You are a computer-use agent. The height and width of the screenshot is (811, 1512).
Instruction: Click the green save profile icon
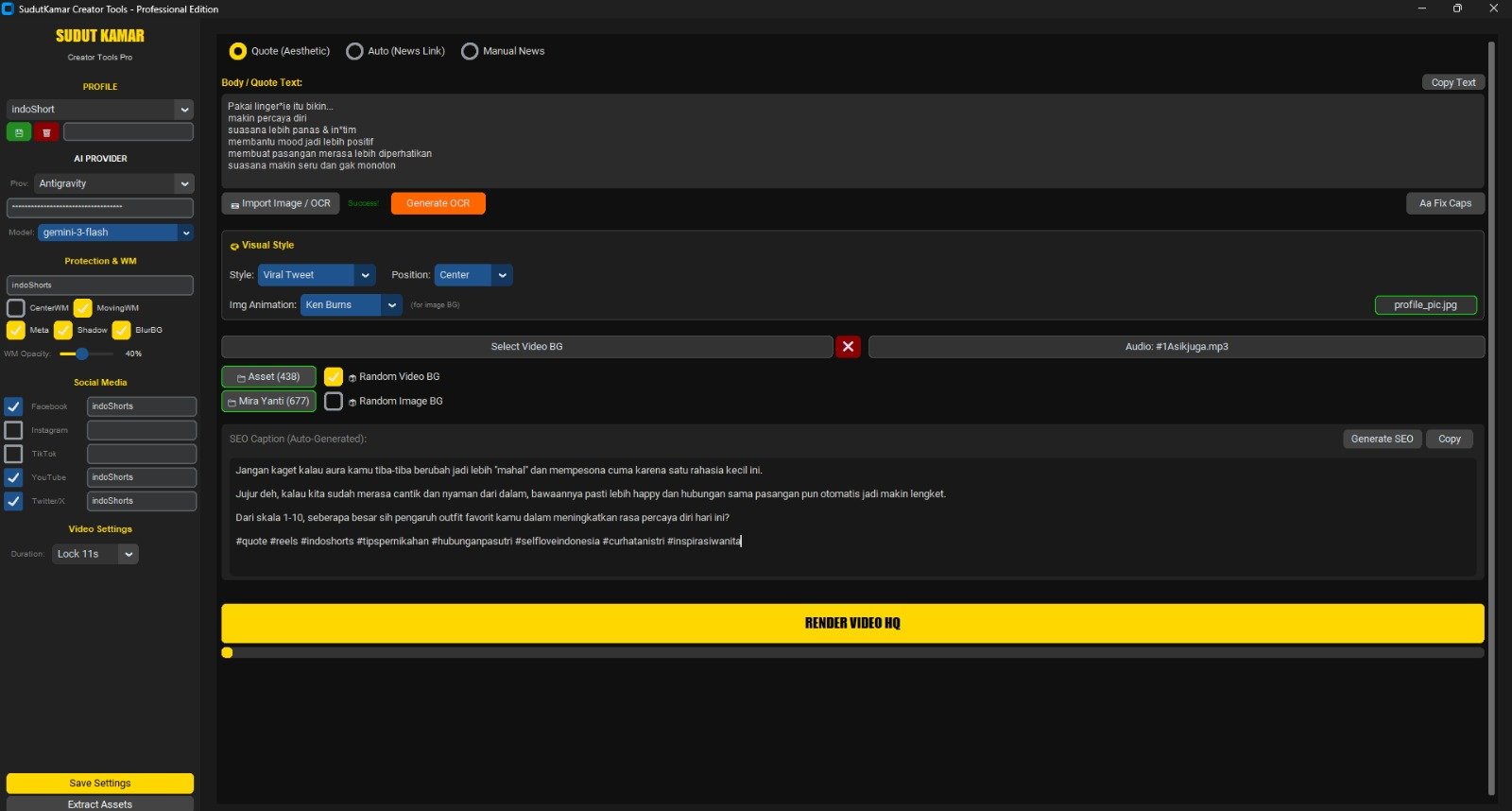(19, 132)
